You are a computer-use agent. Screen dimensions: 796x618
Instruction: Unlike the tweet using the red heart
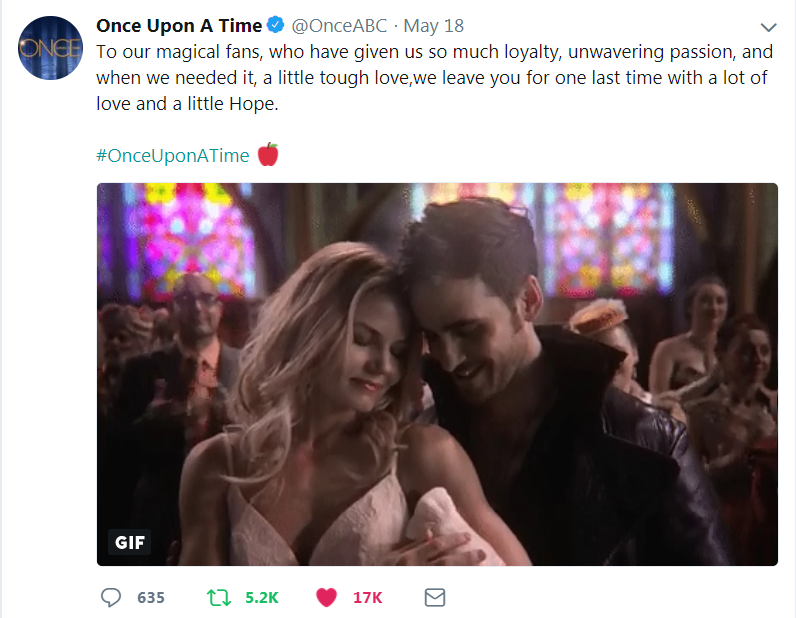326,597
